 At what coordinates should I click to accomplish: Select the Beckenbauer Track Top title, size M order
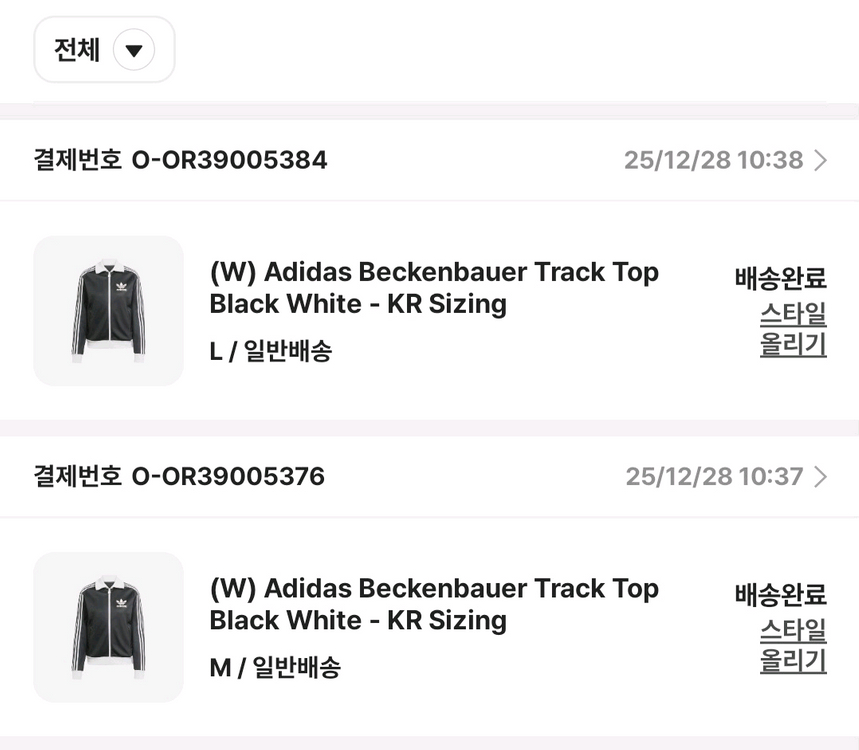[x=434, y=605]
